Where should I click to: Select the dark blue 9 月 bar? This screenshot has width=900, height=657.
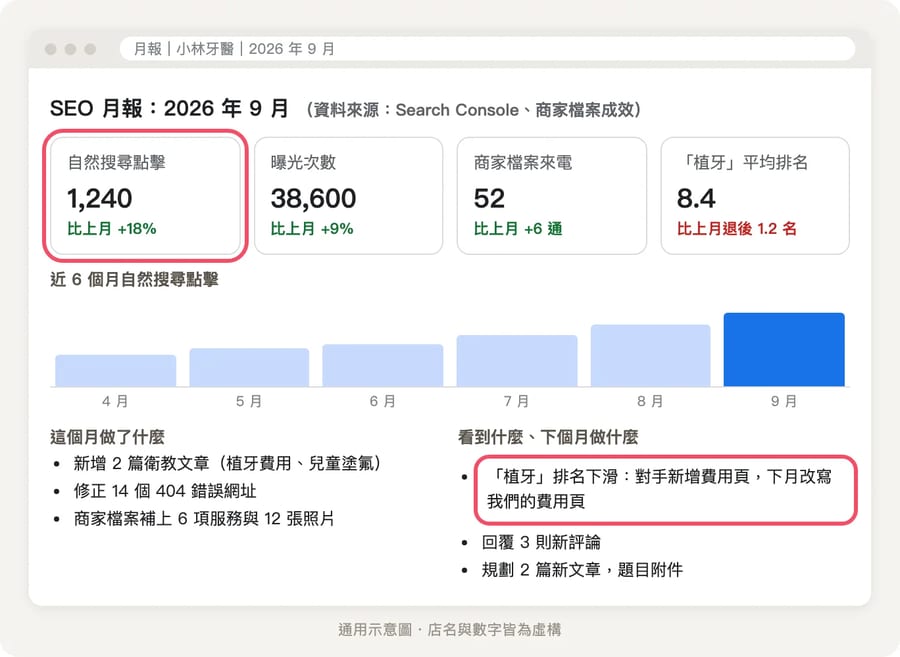tap(784, 349)
